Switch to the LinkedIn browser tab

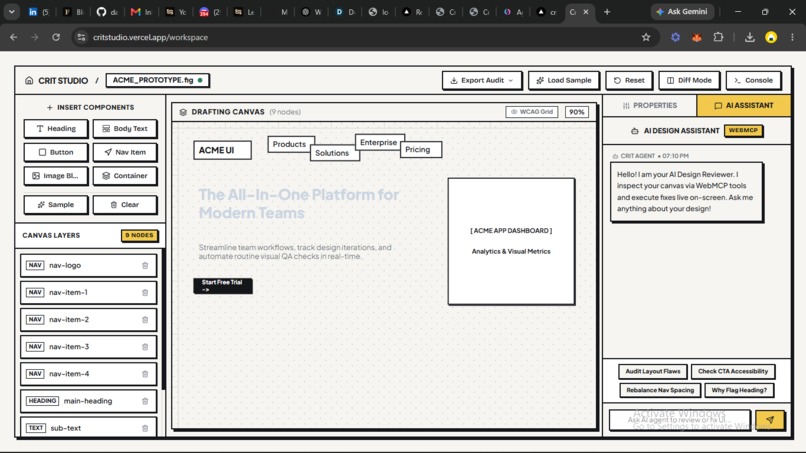click(39, 12)
